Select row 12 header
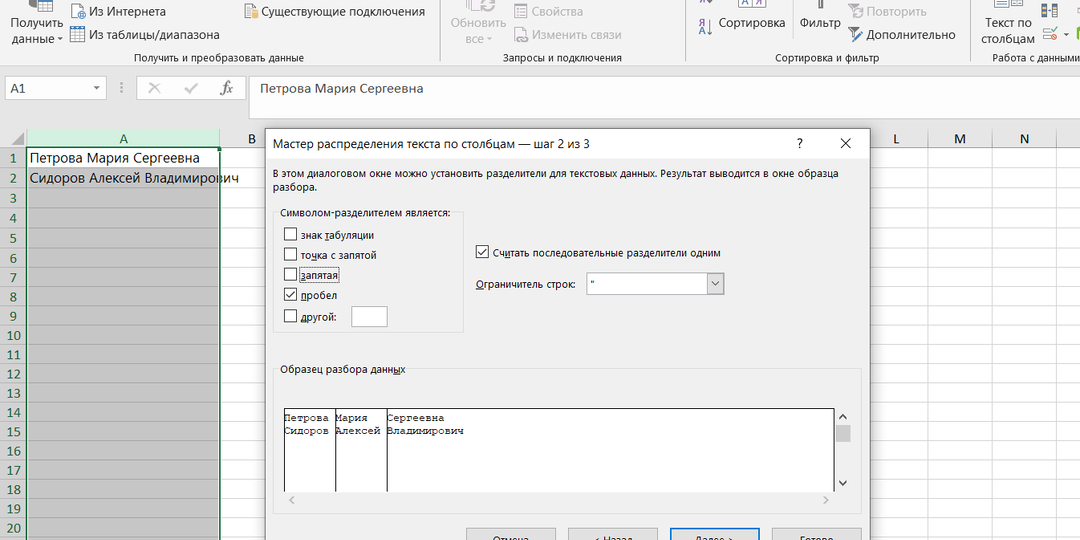This screenshot has width=1080, height=540. click(x=13, y=374)
